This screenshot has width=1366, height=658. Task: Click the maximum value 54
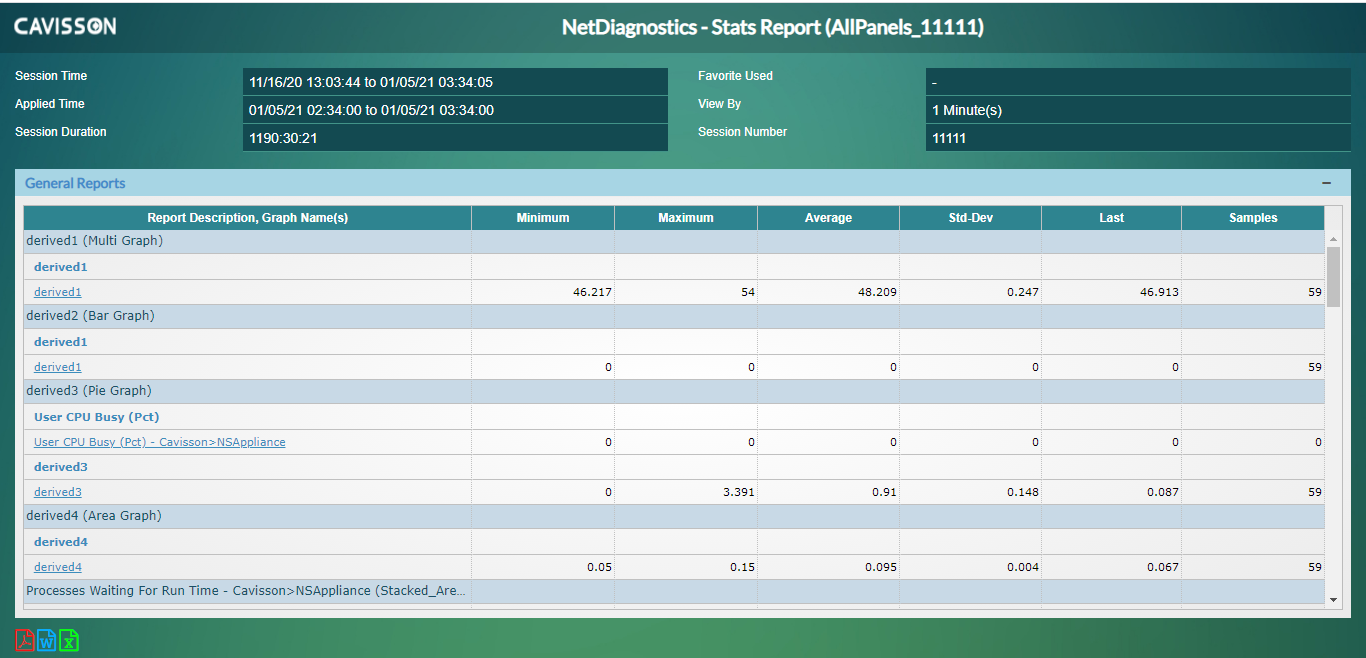[x=748, y=292]
